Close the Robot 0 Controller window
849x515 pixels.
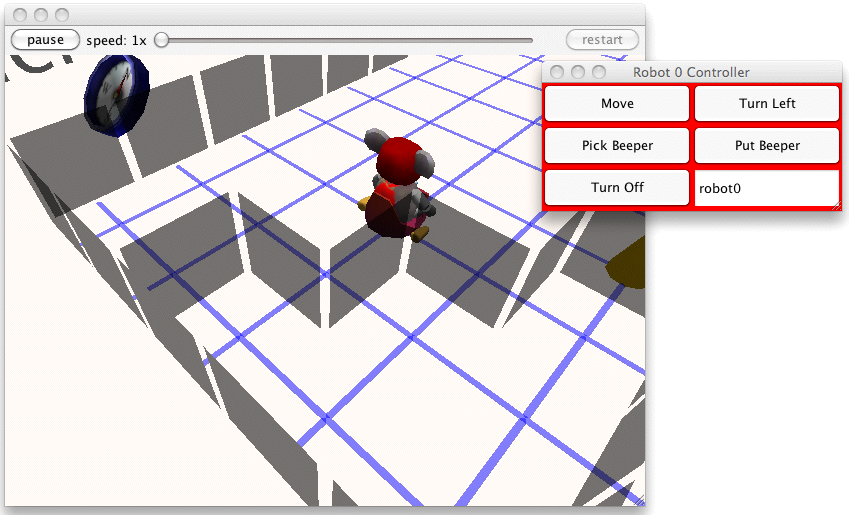pyautogui.click(x=559, y=72)
